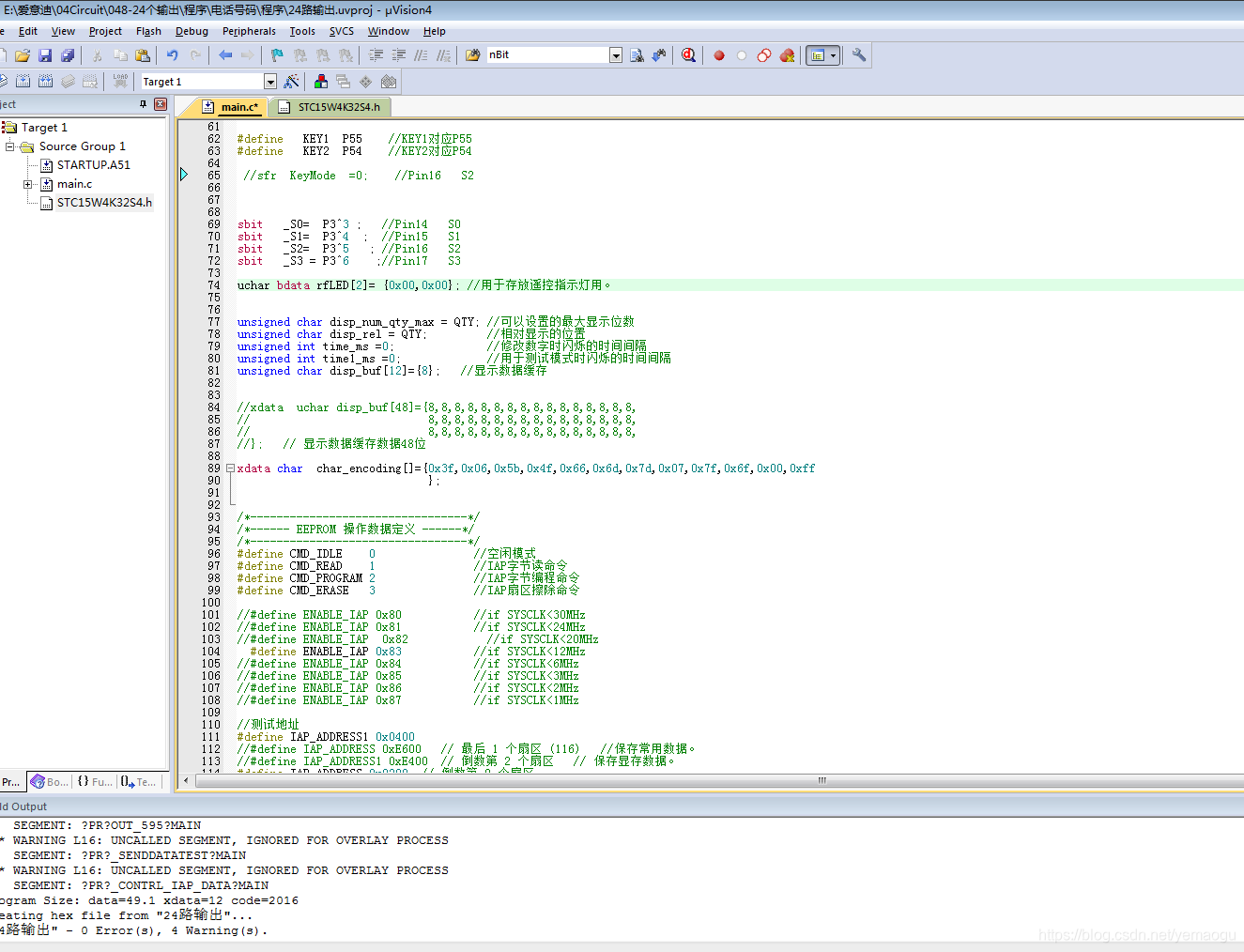Image resolution: width=1244 pixels, height=952 pixels.
Task: Switch to Functions panel tab
Action: click(x=94, y=781)
